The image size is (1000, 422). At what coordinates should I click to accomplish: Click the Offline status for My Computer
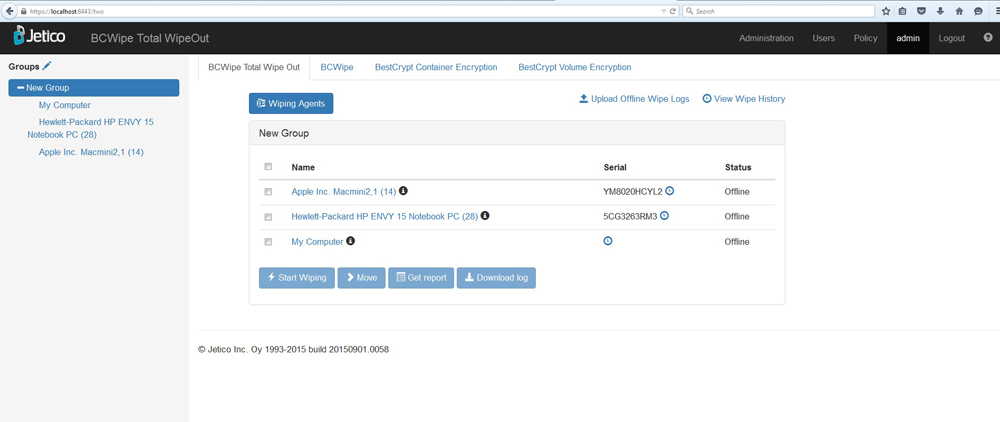click(x=737, y=242)
